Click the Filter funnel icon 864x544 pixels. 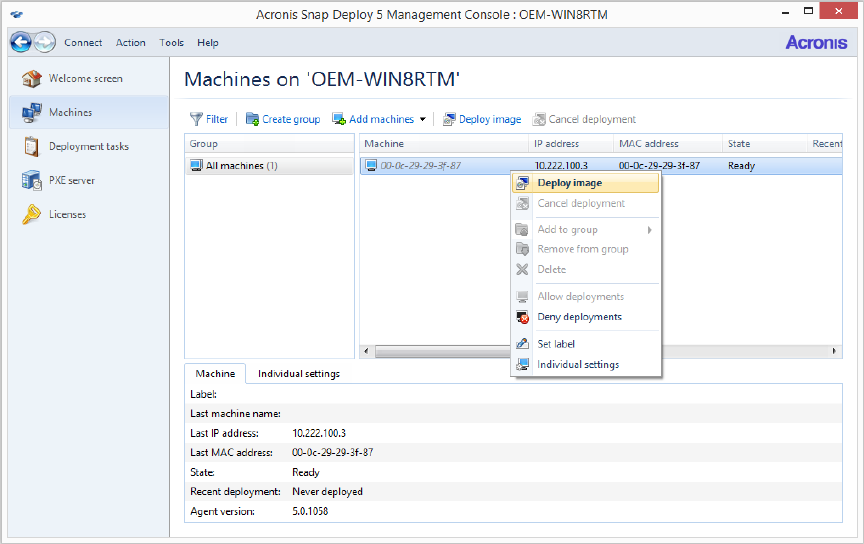click(x=196, y=119)
